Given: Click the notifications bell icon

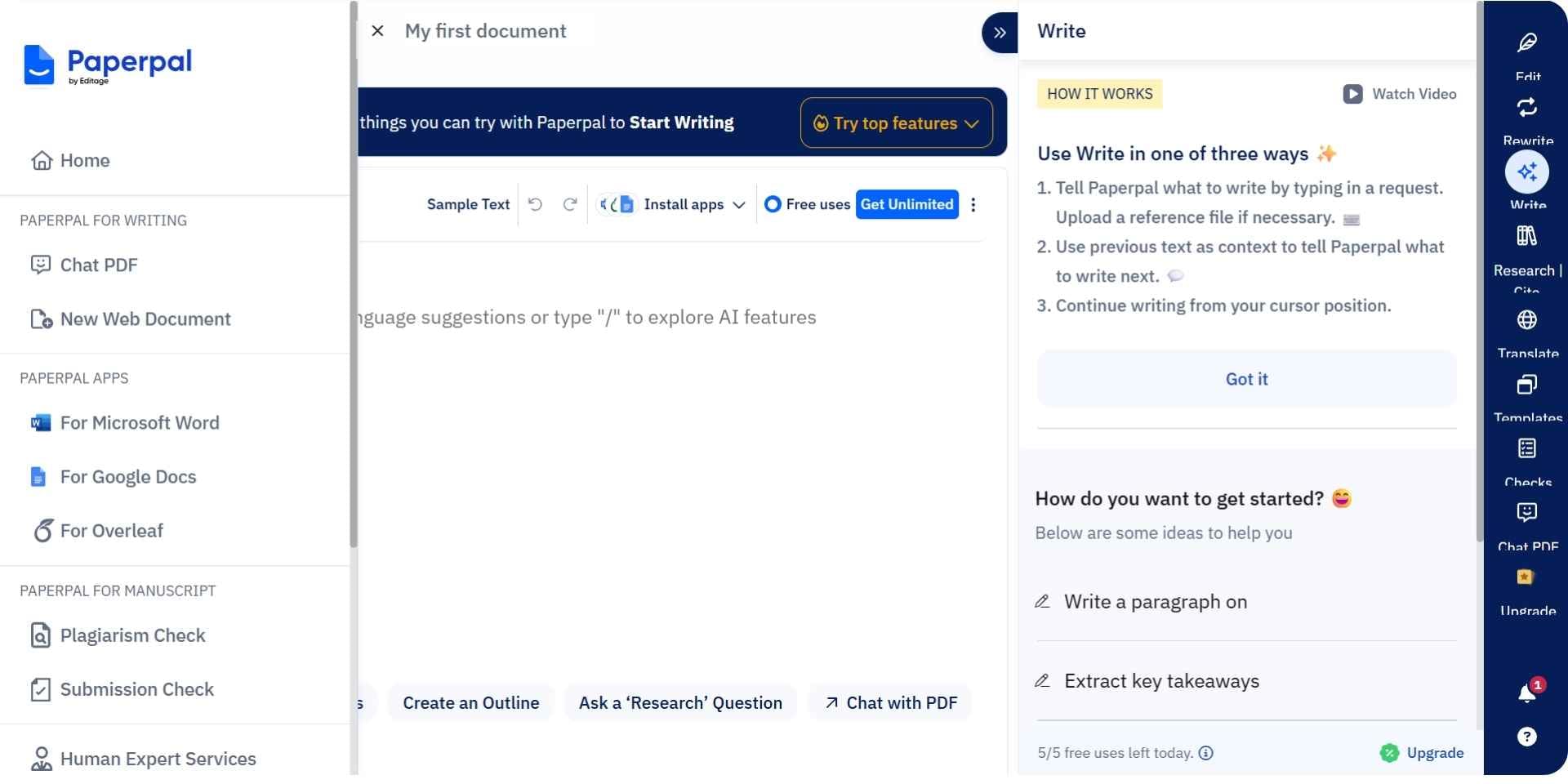Looking at the screenshot, I should click(x=1526, y=693).
